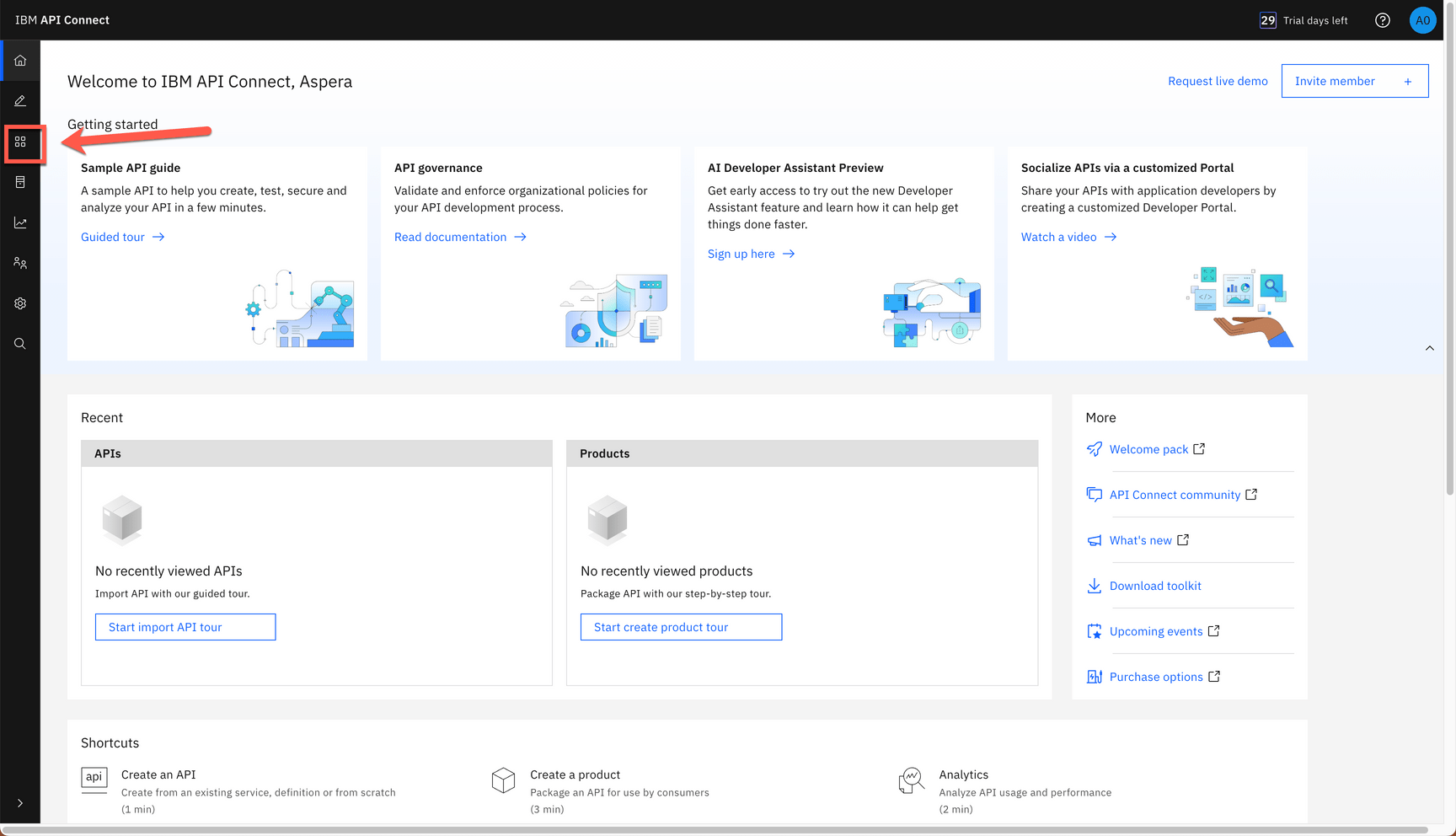Open the Resources icon in sidebar
1456x836 pixels.
click(x=20, y=182)
